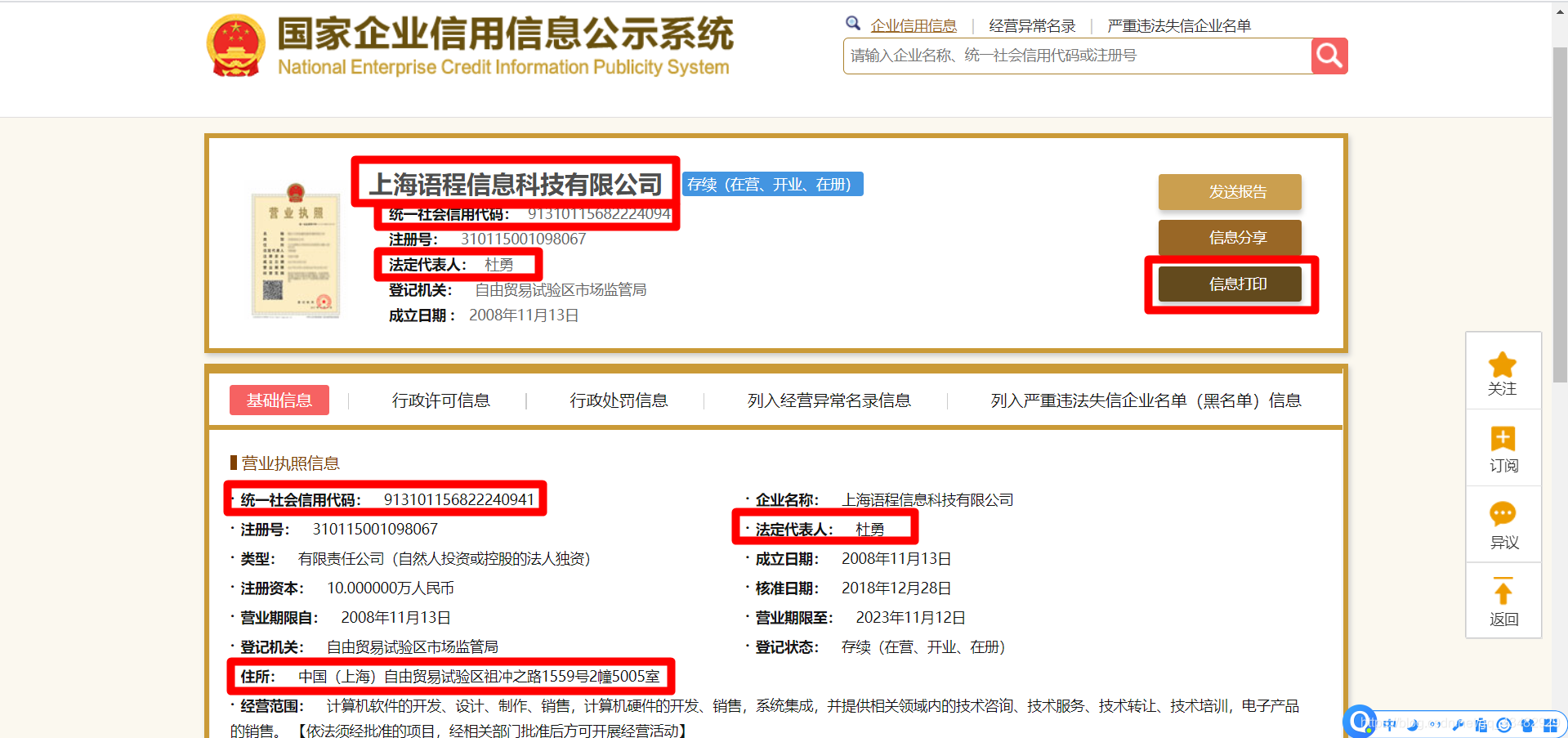Click the 返回 up arrow icon

[x=1503, y=590]
